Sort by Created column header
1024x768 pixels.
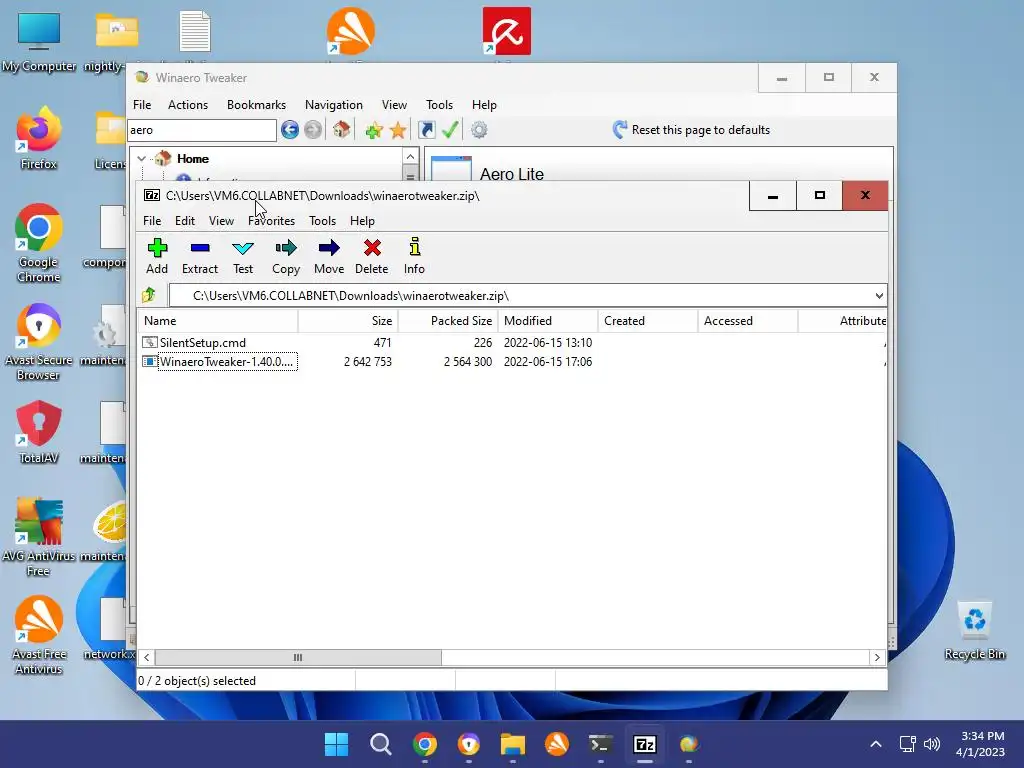pos(648,321)
